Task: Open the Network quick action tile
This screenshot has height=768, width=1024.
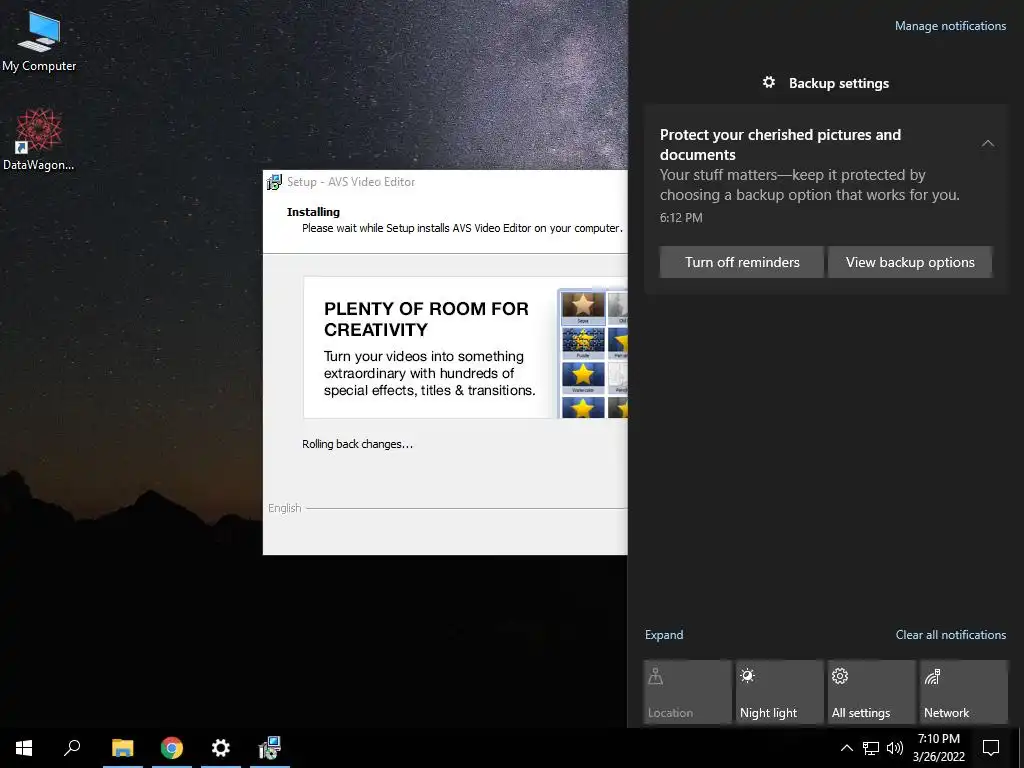Action: click(963, 692)
